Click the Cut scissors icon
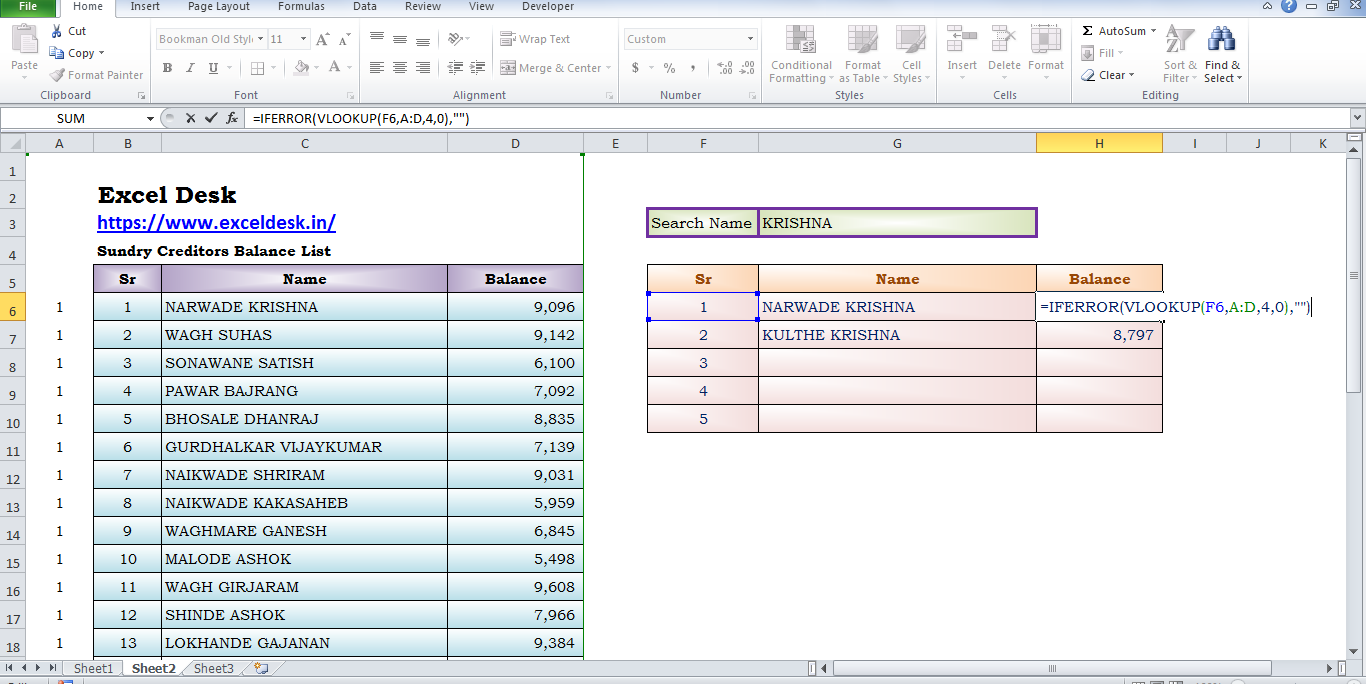The width and height of the screenshot is (1366, 684). 56,31
